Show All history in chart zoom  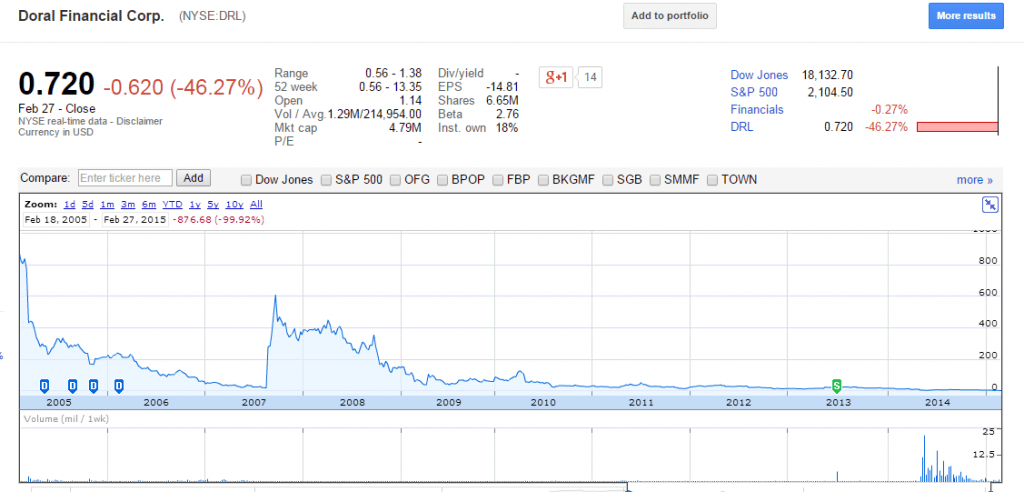[x=256, y=205]
